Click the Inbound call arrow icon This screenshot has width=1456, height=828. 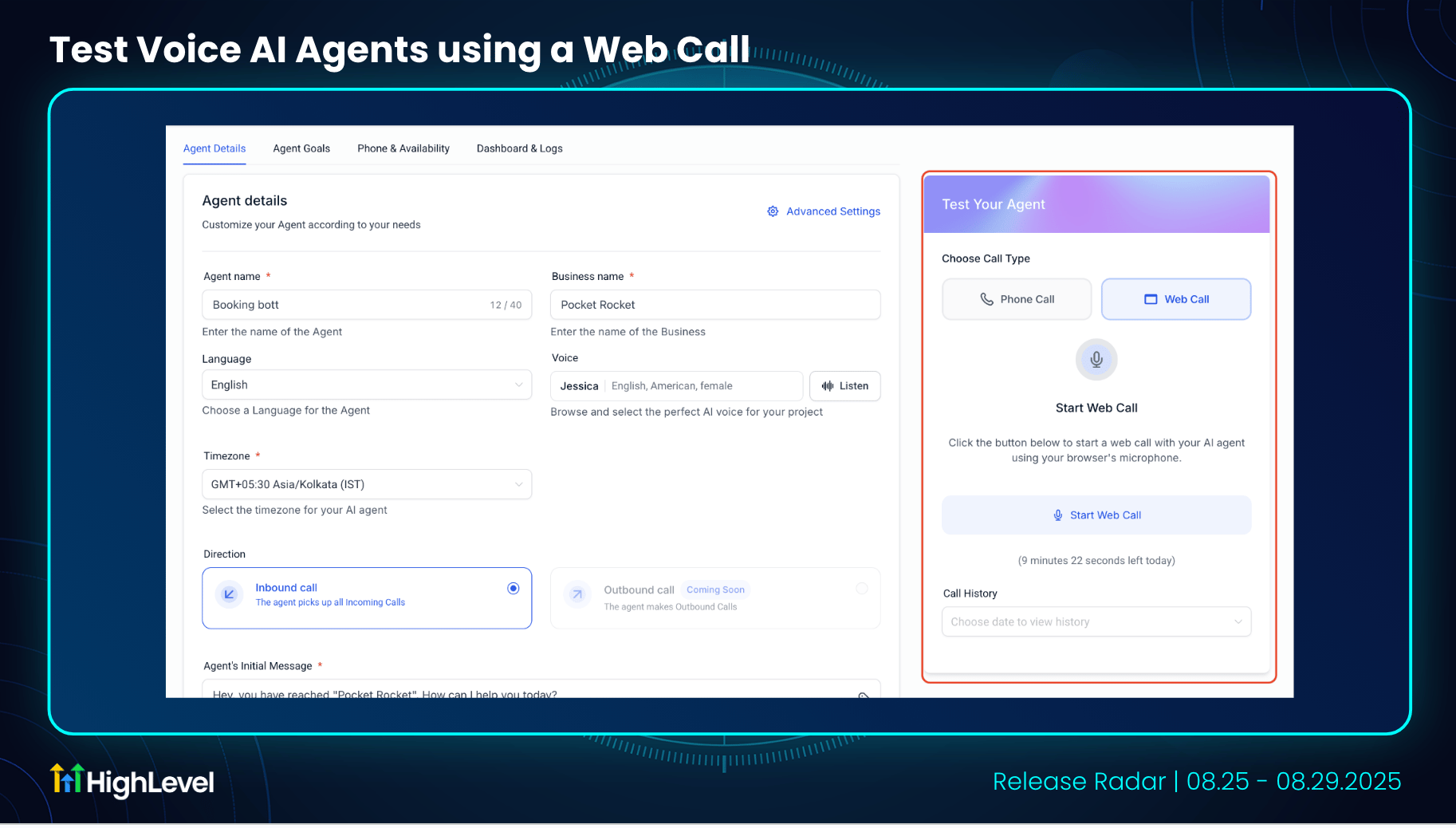point(229,594)
